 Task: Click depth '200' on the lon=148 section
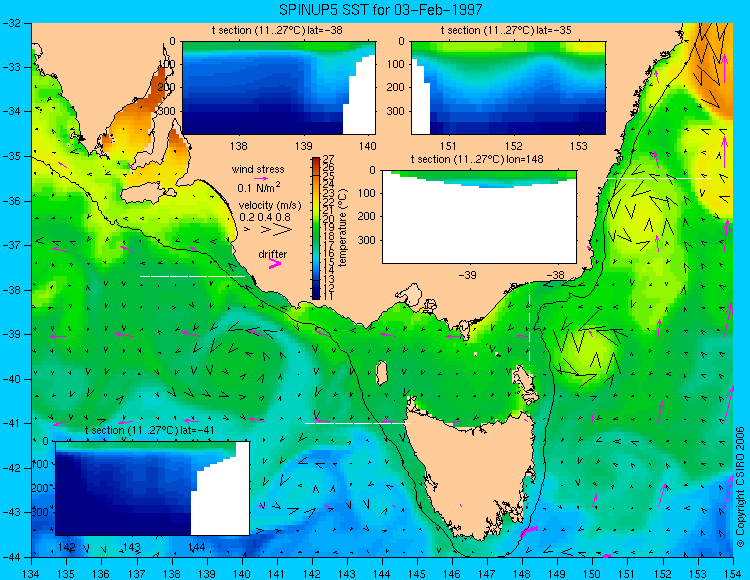(x=368, y=216)
